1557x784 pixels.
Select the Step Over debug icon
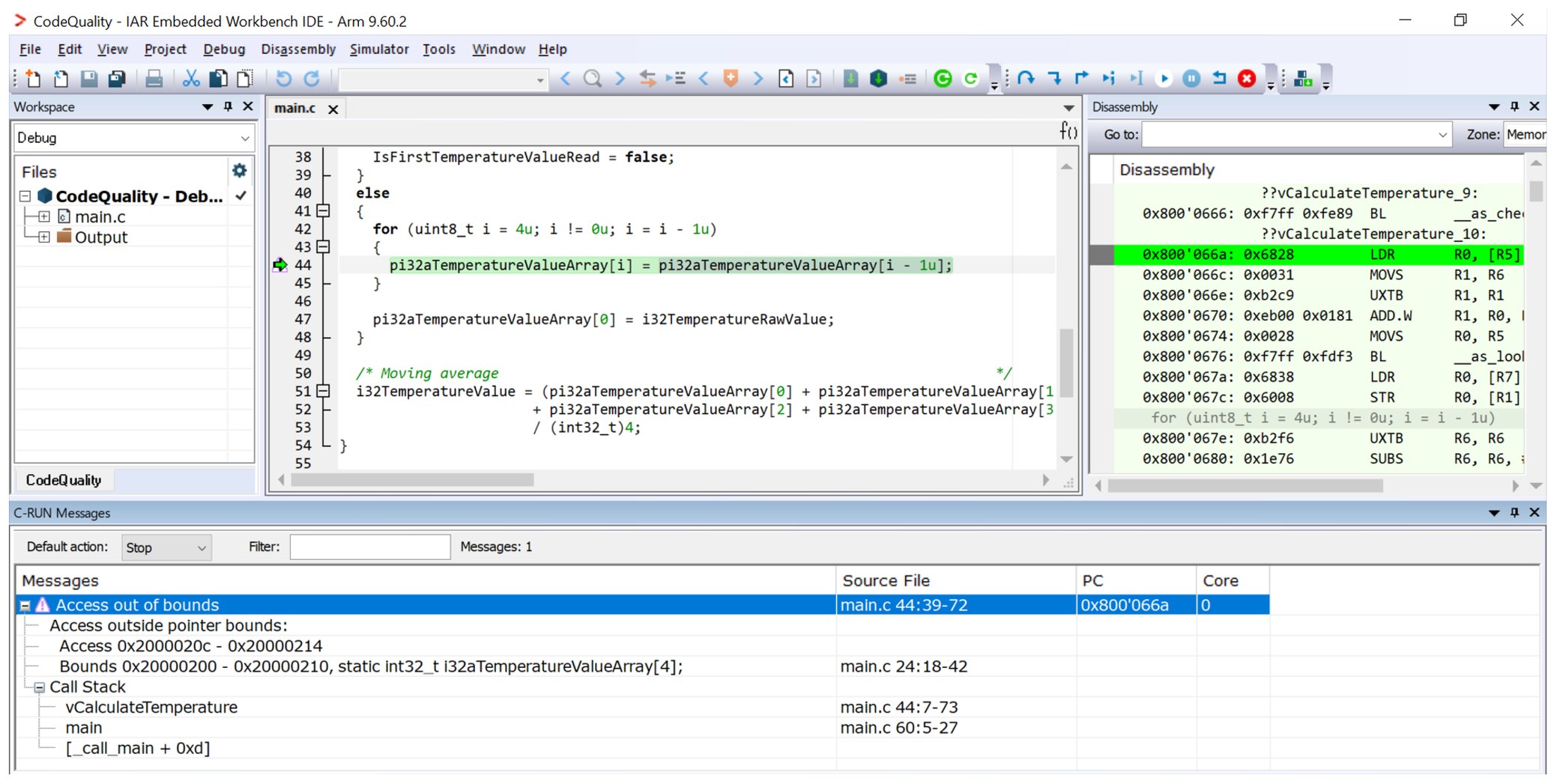coord(1026,78)
